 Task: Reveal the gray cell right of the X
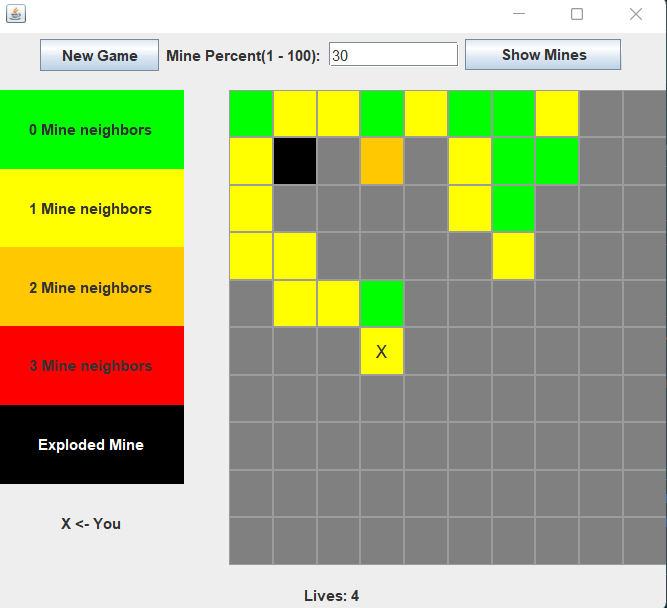point(426,351)
